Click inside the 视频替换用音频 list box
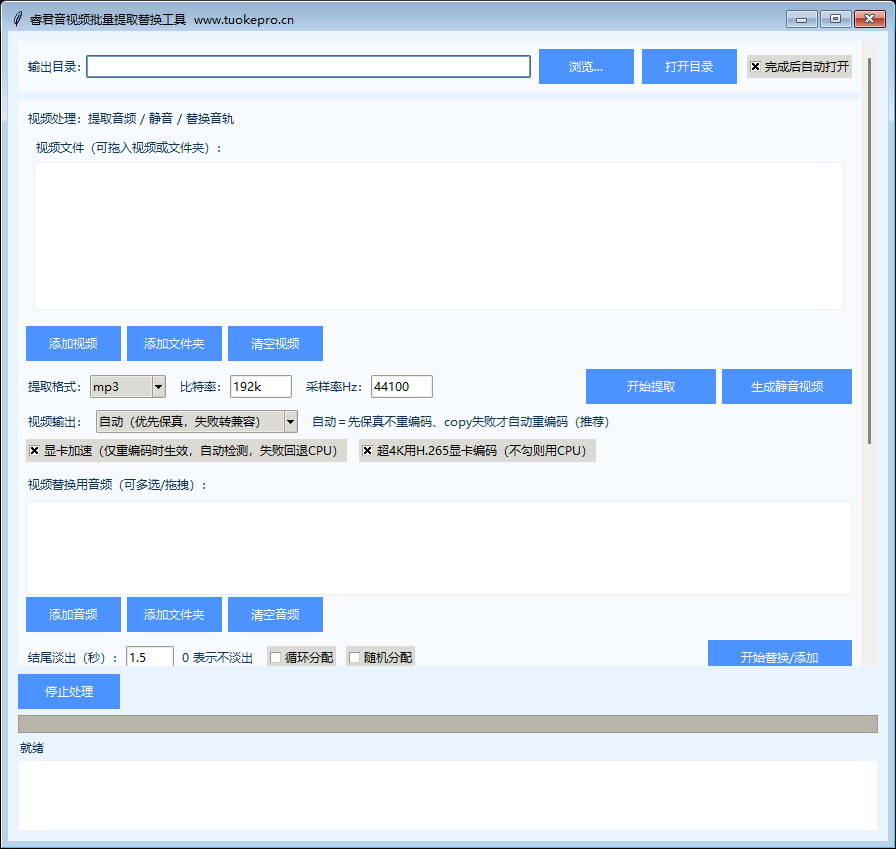Viewport: 896px width, 849px height. point(438,547)
